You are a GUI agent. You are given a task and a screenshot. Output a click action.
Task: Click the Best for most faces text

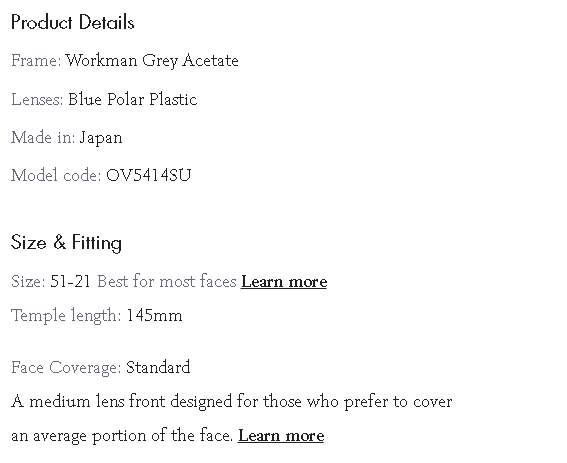point(167,281)
